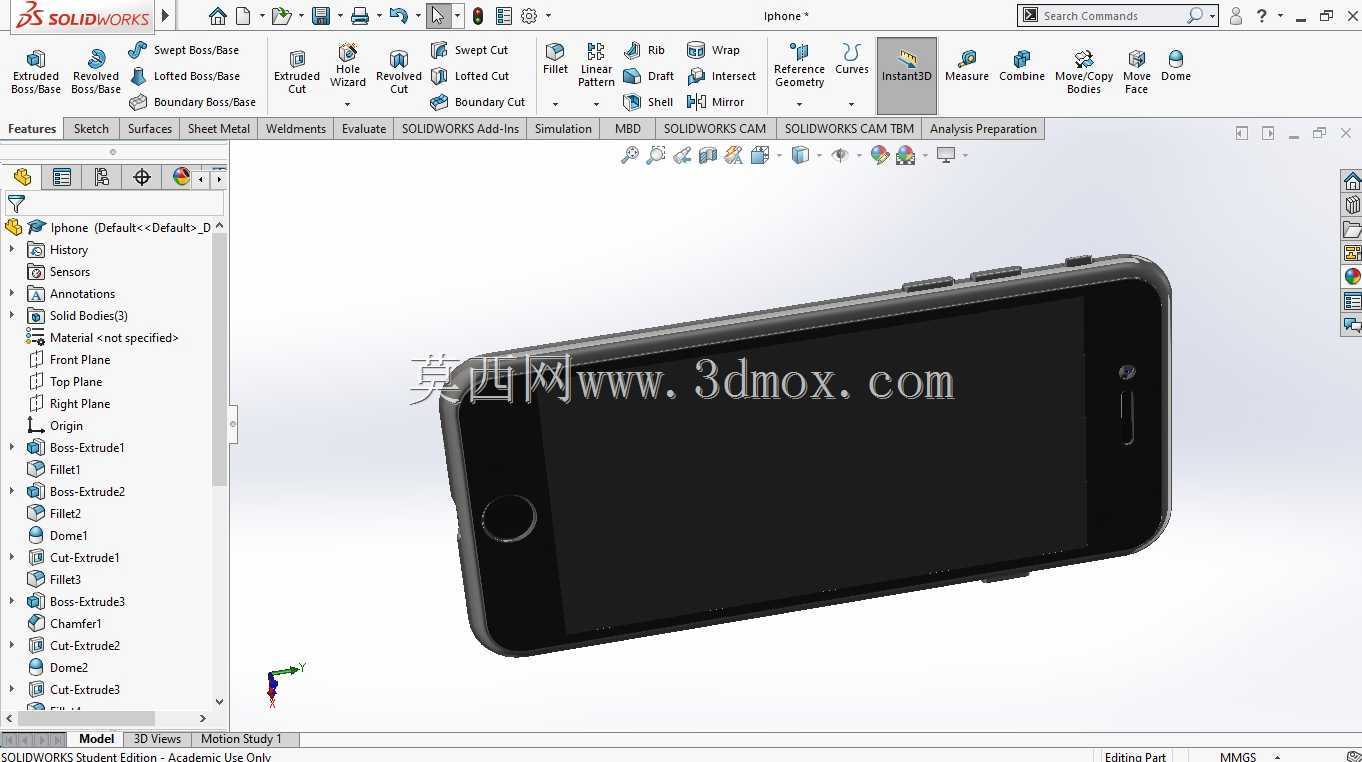The image size is (1362, 762).
Task: Click the Save icon in the toolbar
Action: pos(321,16)
